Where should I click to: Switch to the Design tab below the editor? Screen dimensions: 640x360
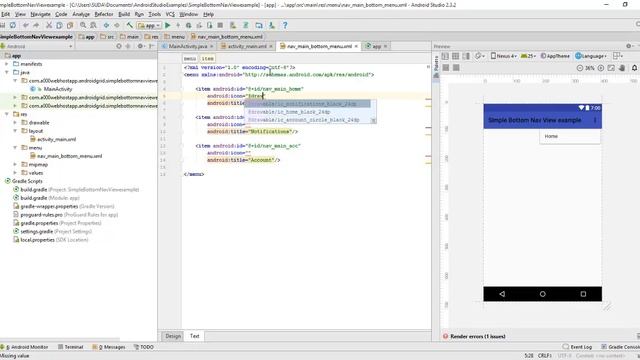click(173, 336)
